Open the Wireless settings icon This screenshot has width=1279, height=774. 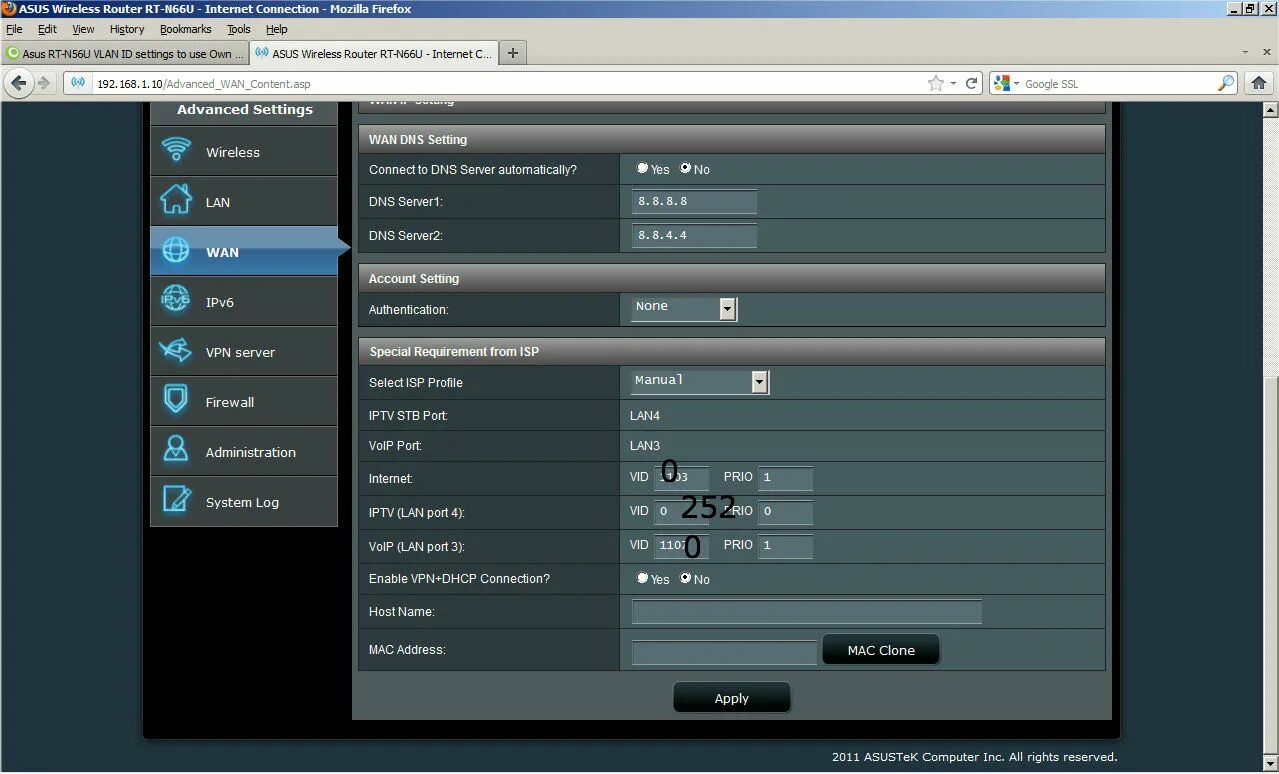click(177, 151)
